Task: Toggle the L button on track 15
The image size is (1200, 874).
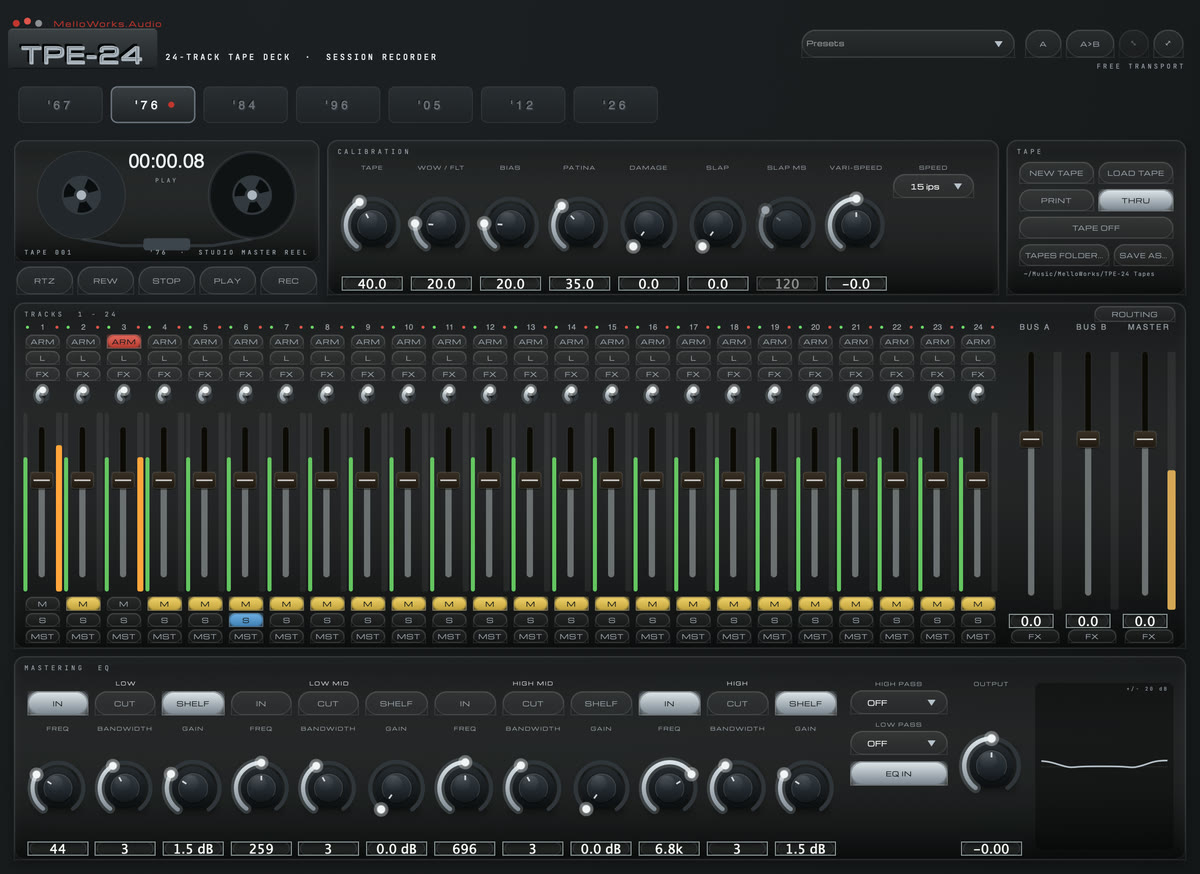Action: [612, 358]
